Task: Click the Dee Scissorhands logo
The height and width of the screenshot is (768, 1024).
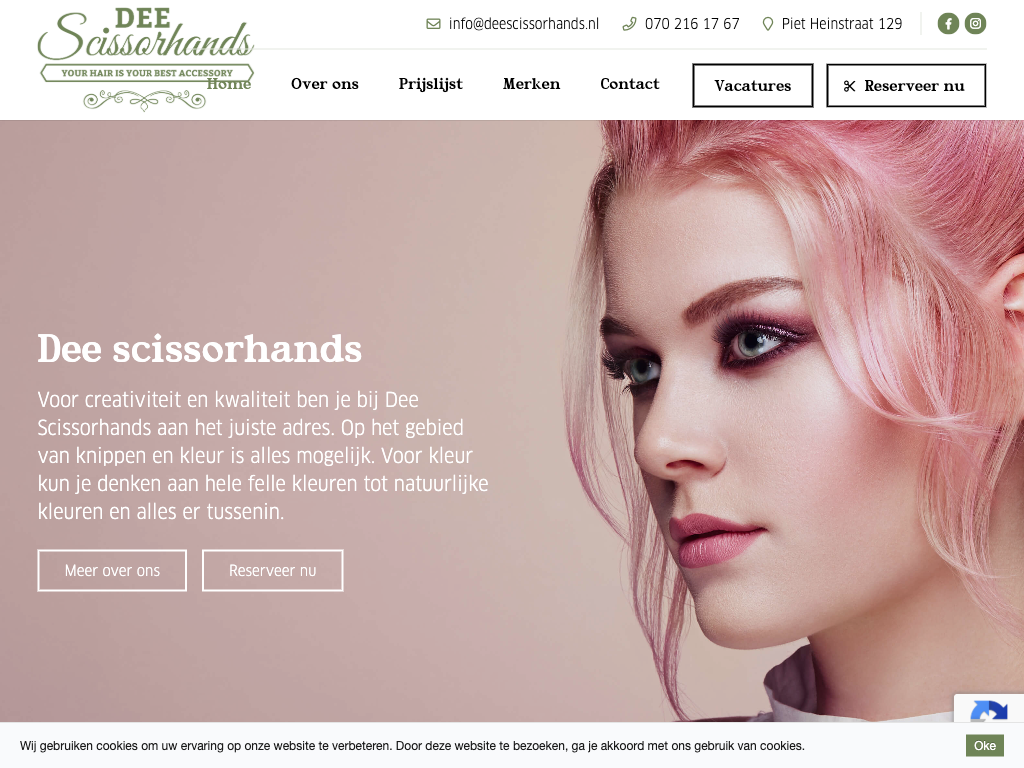Action: click(146, 59)
